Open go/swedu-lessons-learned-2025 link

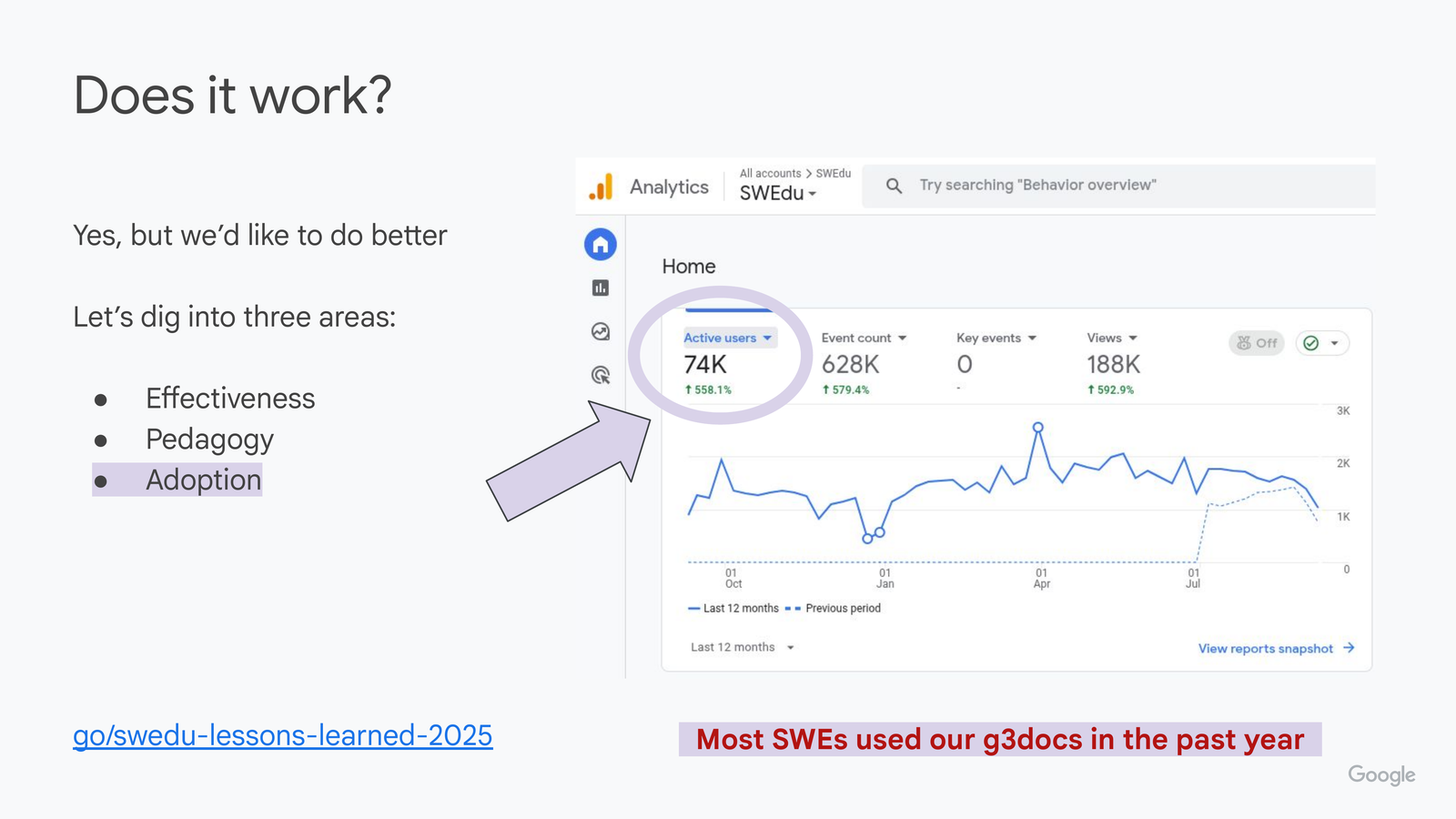click(x=283, y=735)
